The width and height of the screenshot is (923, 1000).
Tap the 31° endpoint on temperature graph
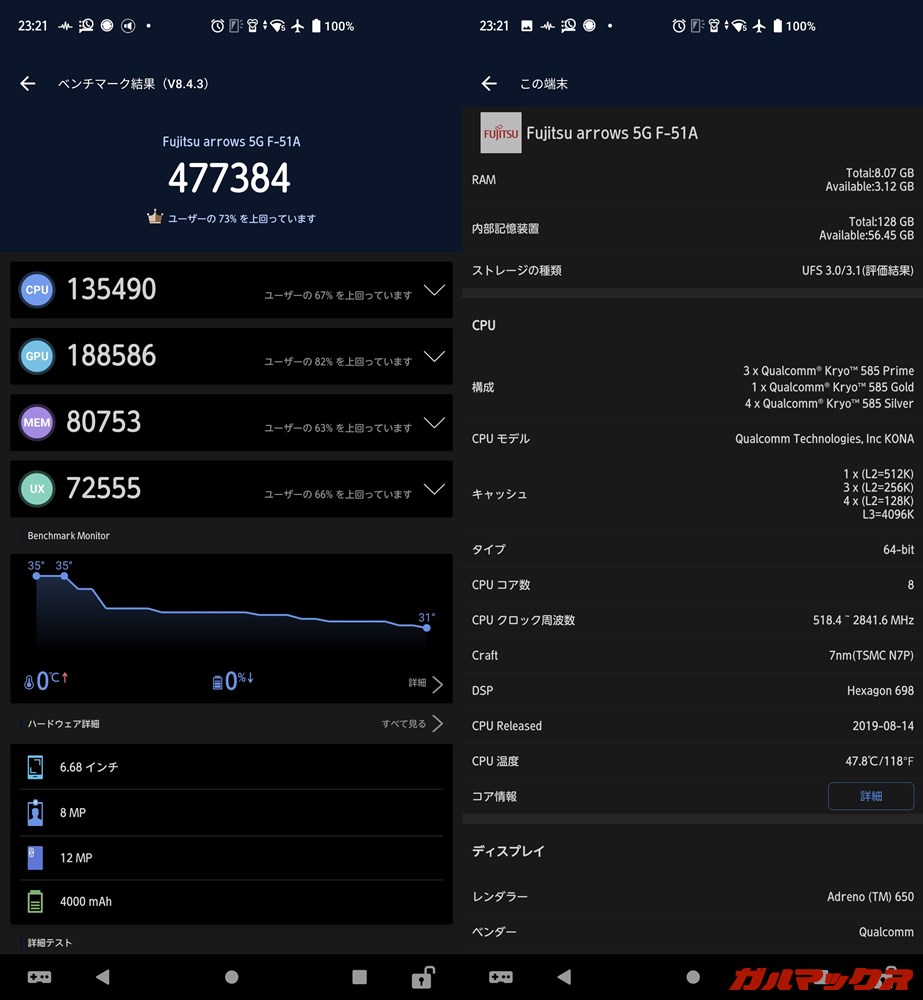click(x=427, y=627)
